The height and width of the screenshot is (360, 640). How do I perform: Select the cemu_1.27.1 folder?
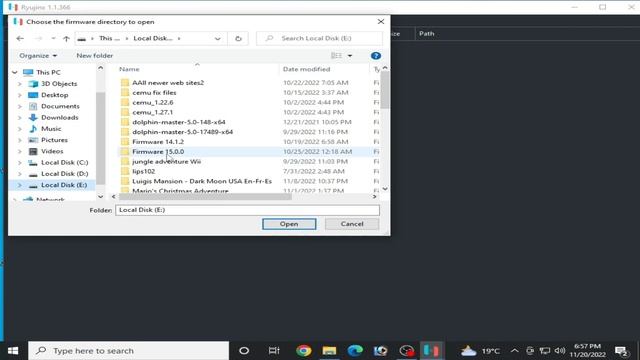[152, 112]
